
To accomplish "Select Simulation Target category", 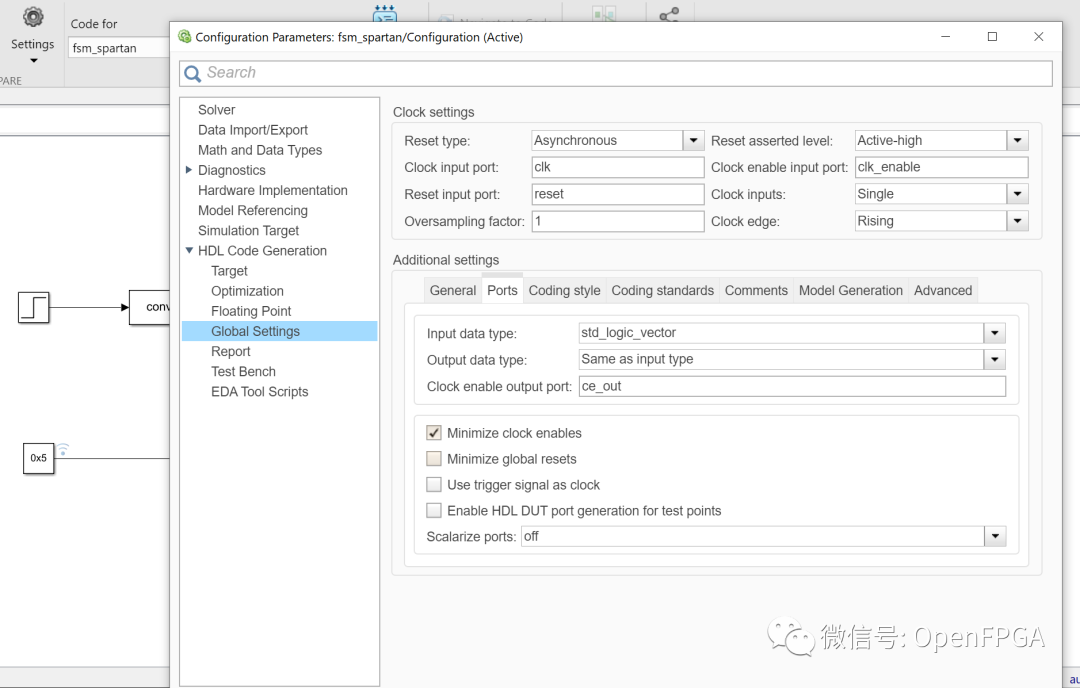I will 249,231.
